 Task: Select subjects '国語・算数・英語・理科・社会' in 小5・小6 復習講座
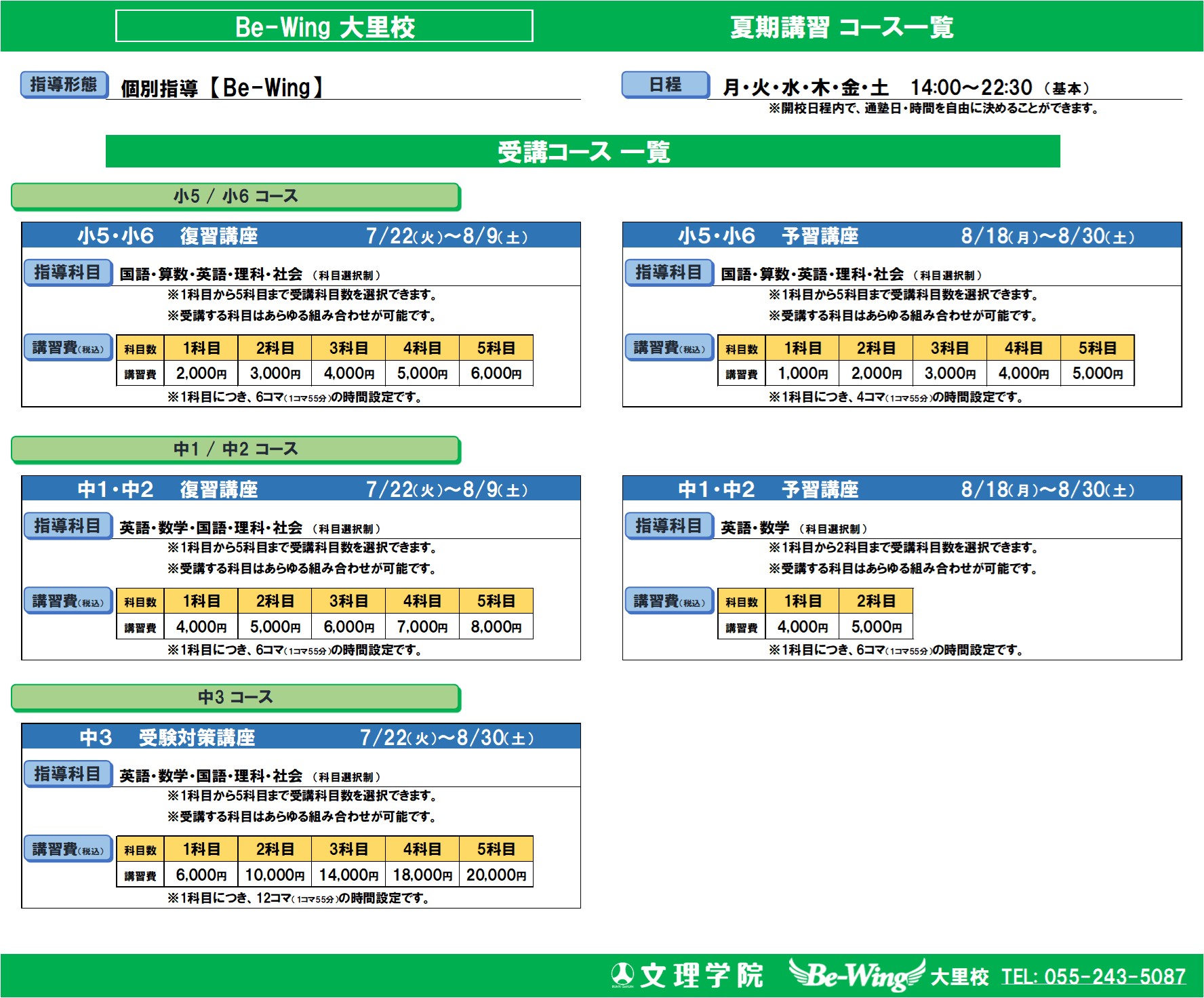pos(211,275)
